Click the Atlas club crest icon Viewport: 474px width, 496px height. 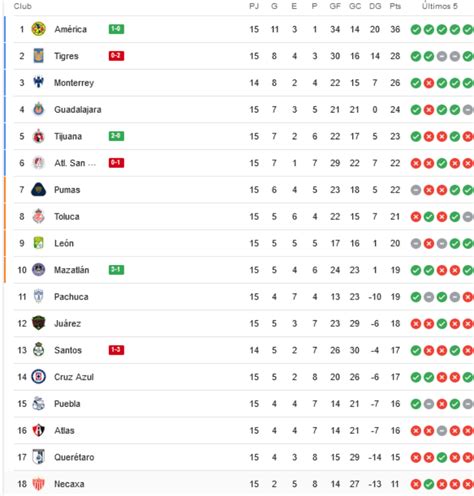tap(38, 430)
